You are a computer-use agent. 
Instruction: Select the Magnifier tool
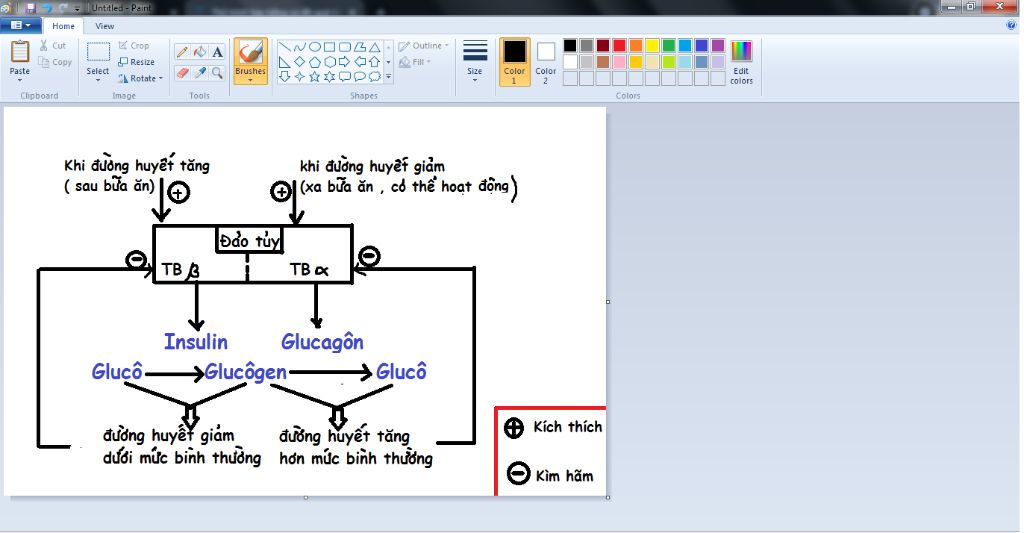217,73
